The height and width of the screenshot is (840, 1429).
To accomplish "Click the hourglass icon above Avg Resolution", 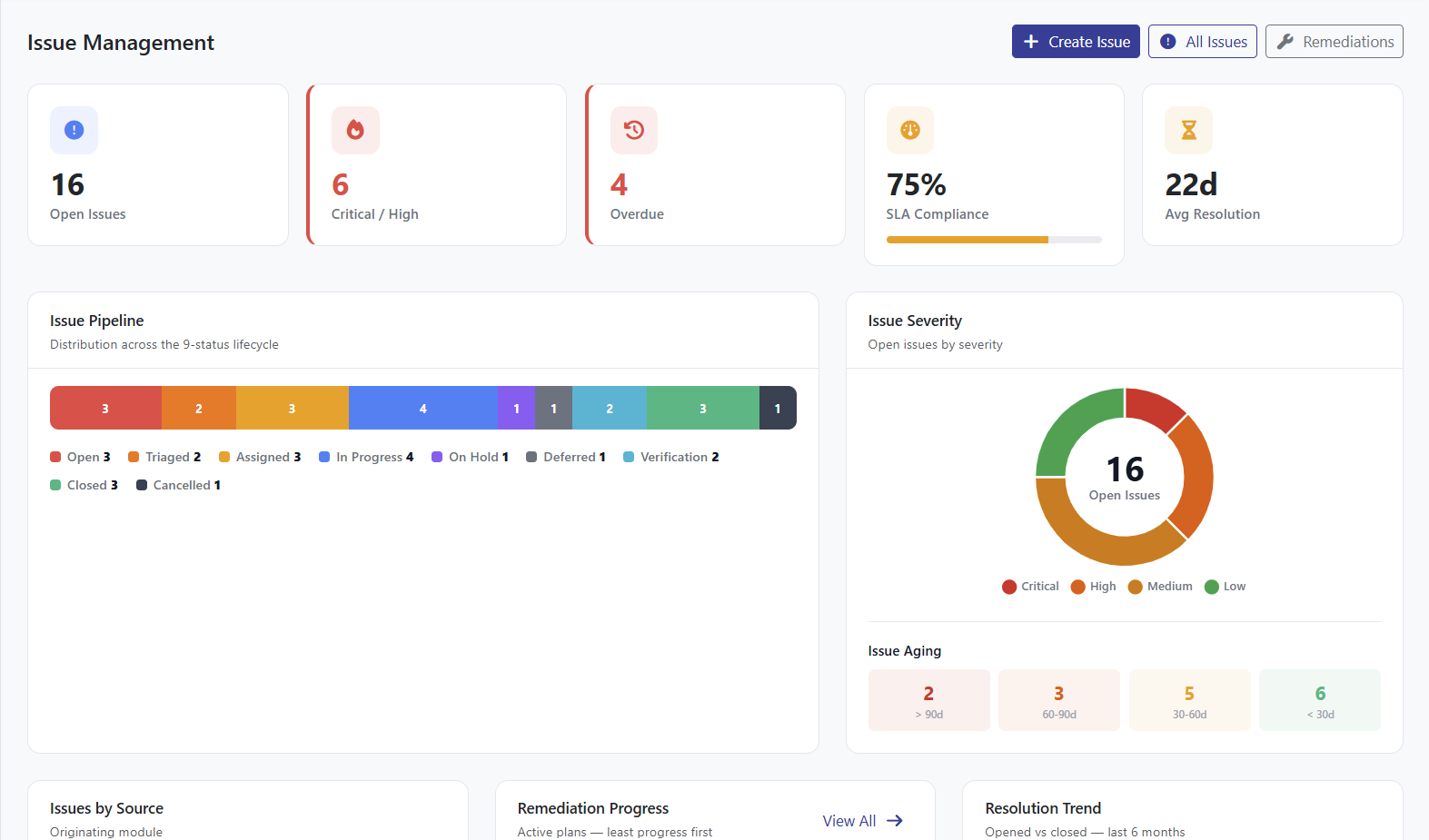I will [1189, 130].
